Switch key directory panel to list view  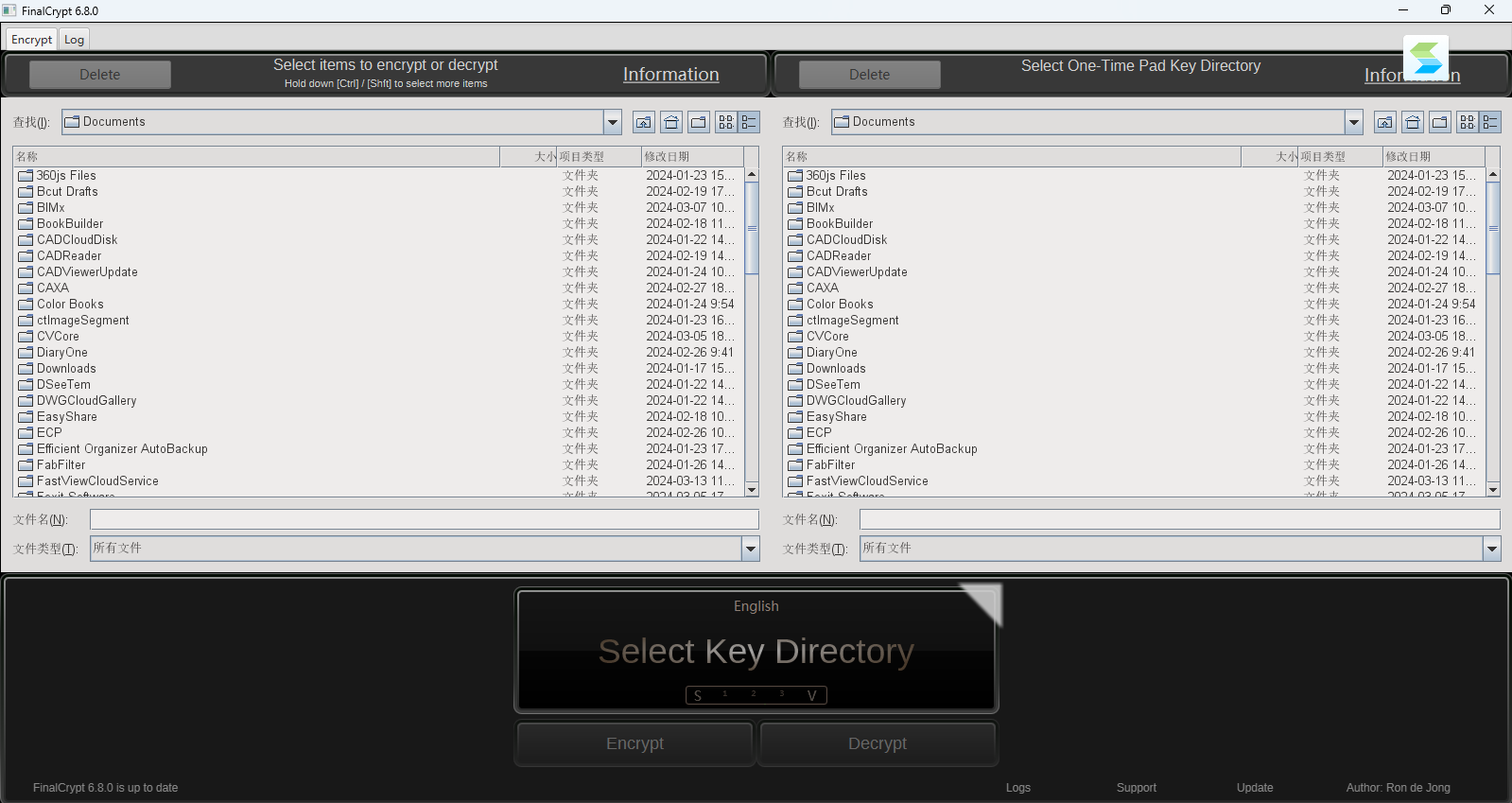(1468, 122)
